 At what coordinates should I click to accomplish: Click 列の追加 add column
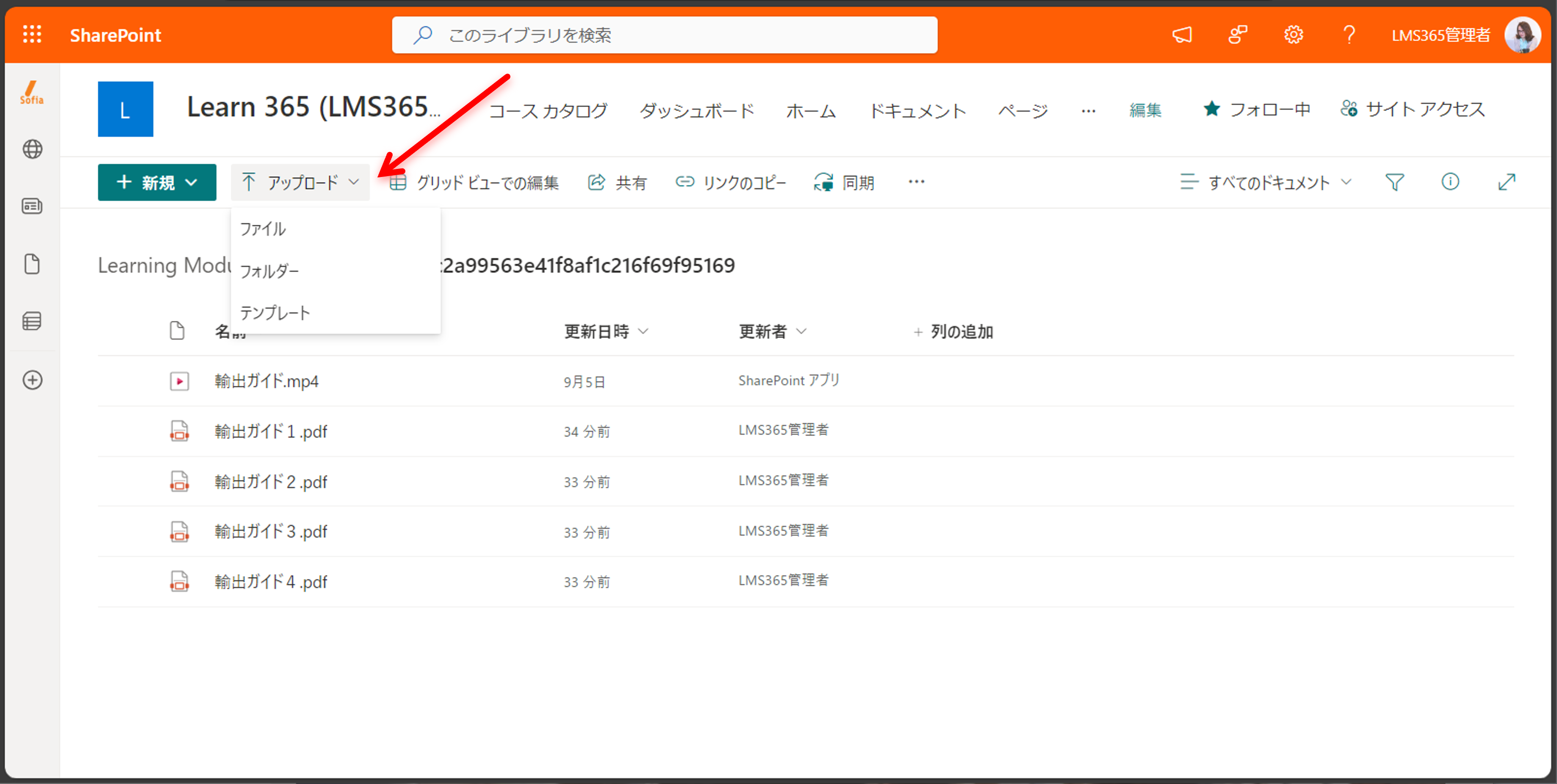pyautogui.click(x=953, y=331)
